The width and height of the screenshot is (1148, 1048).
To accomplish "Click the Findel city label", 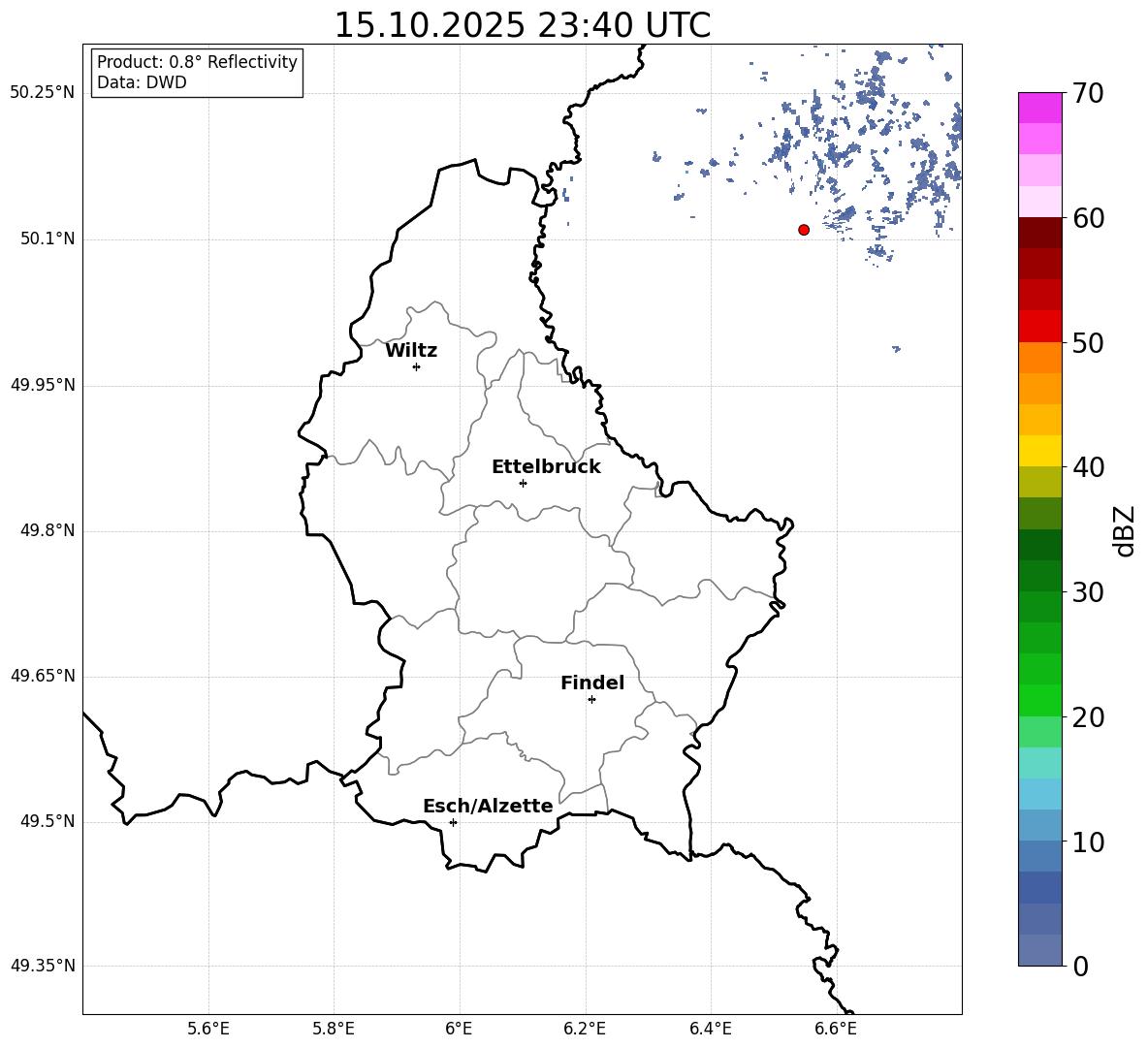I will point(592,683).
